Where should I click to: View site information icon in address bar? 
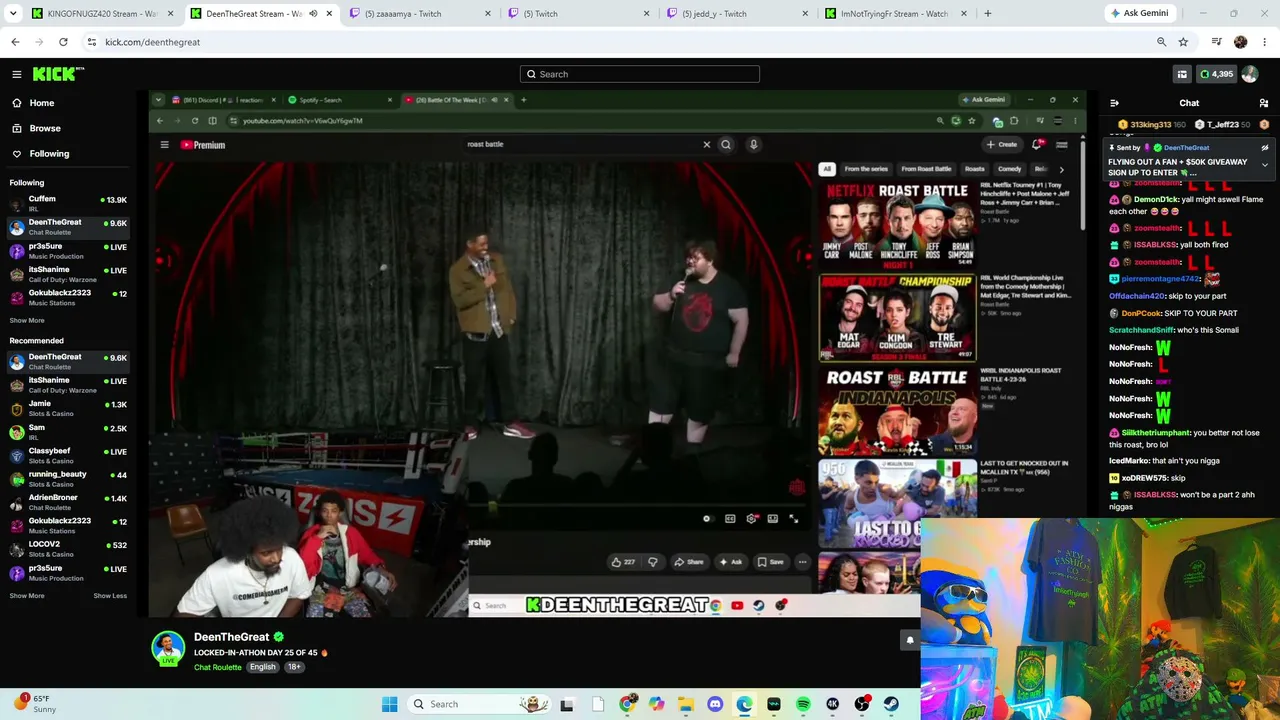[x=92, y=42]
